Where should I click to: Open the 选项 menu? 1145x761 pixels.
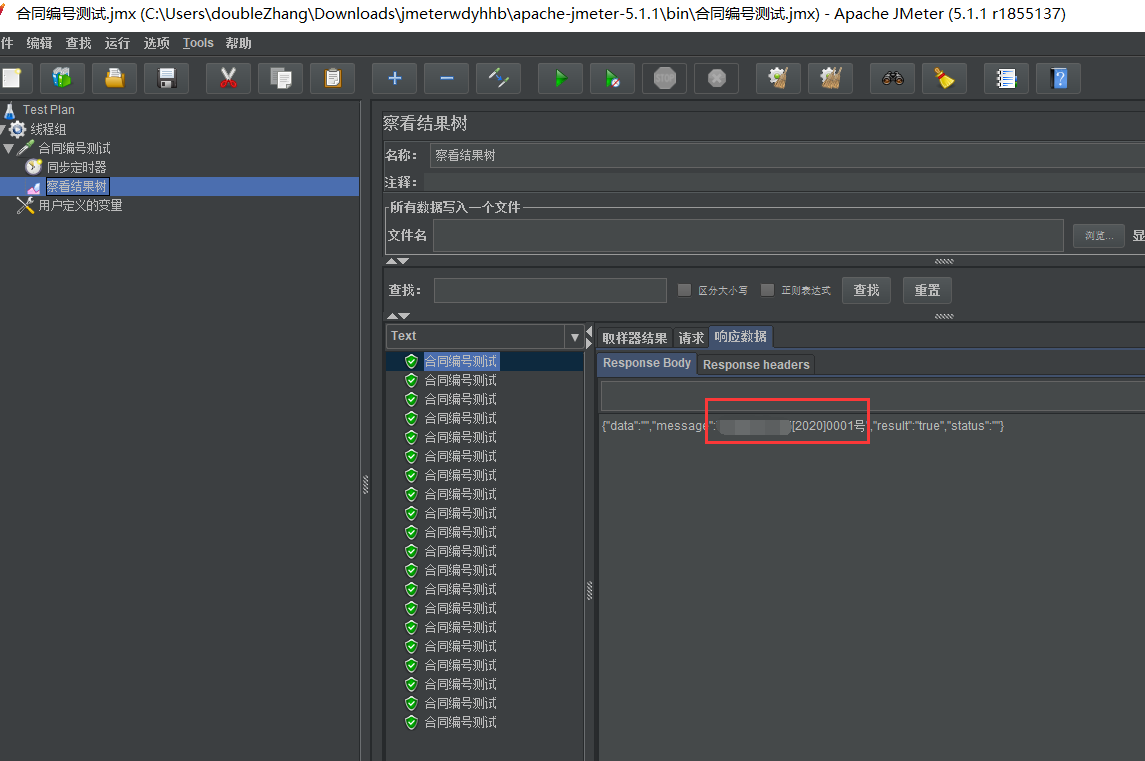(156, 43)
